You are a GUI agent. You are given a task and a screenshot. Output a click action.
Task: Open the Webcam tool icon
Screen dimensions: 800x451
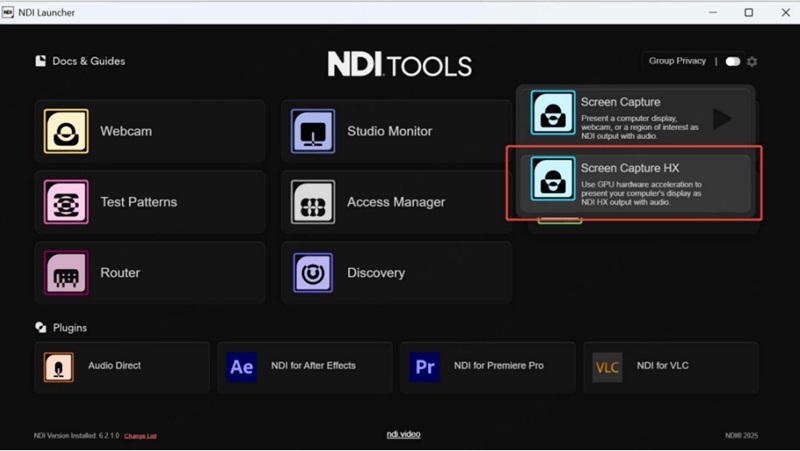(66, 131)
